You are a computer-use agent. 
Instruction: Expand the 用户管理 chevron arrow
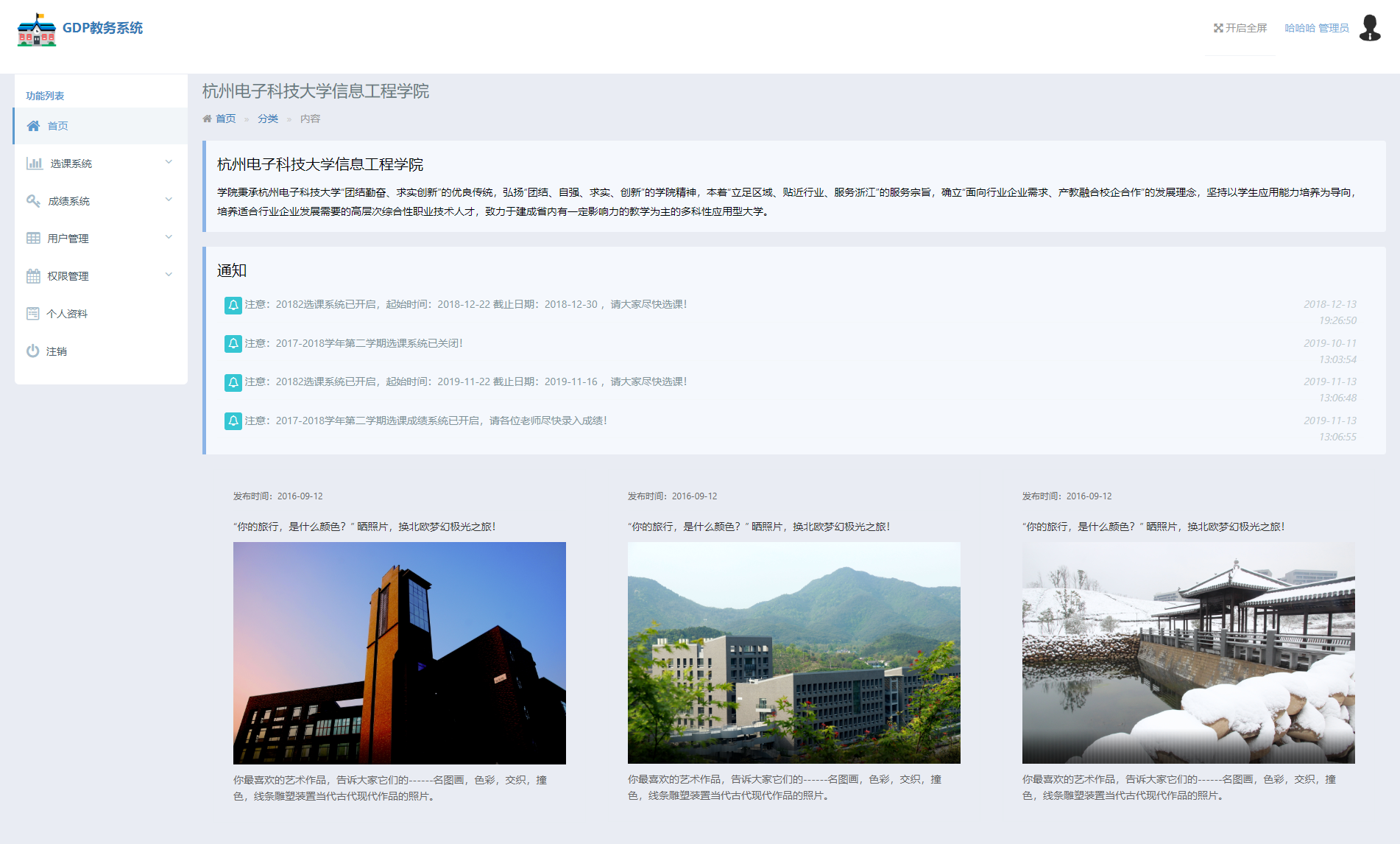[169, 237]
